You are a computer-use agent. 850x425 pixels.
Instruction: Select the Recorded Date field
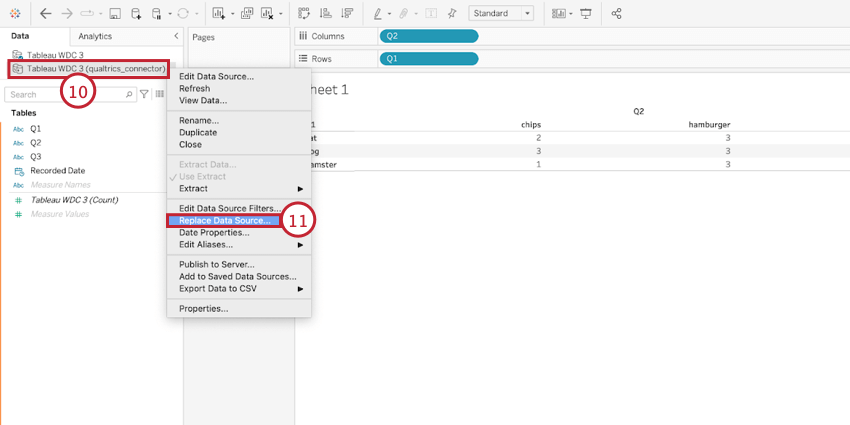pyautogui.click(x=57, y=171)
